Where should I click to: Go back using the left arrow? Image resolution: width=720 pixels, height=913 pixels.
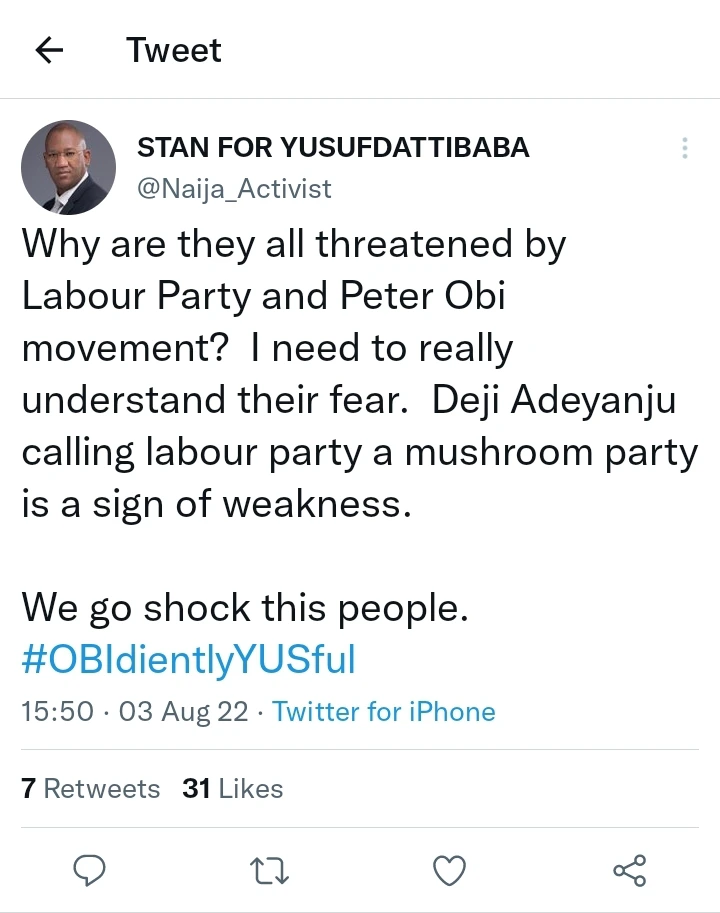[x=50, y=50]
